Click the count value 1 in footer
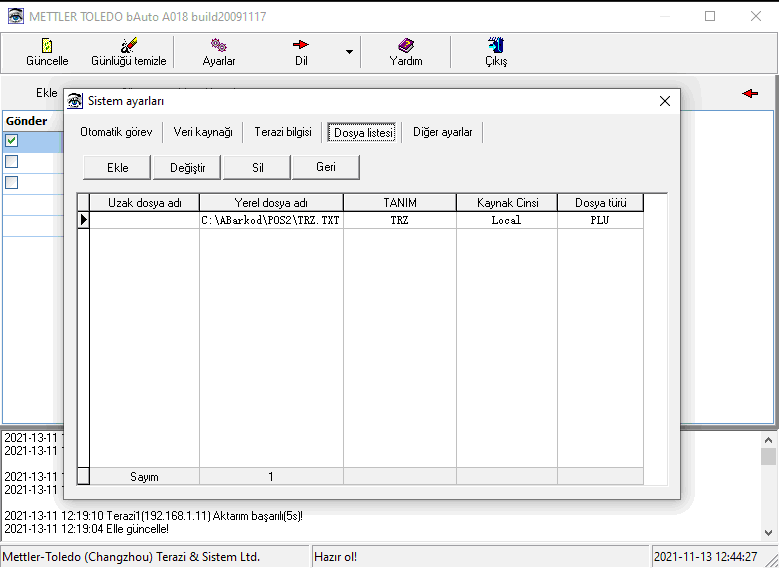 271,477
